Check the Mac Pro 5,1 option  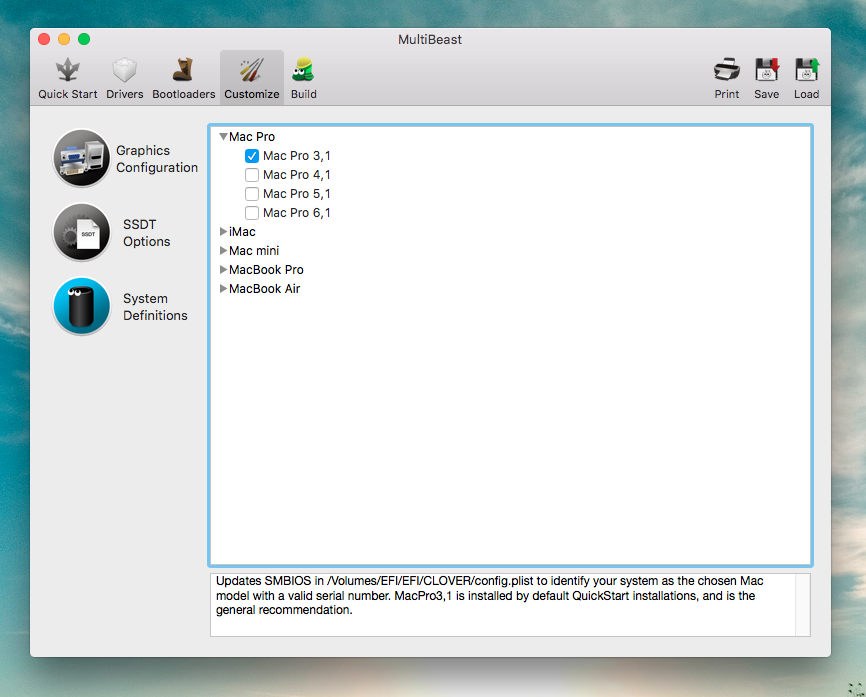(252, 194)
